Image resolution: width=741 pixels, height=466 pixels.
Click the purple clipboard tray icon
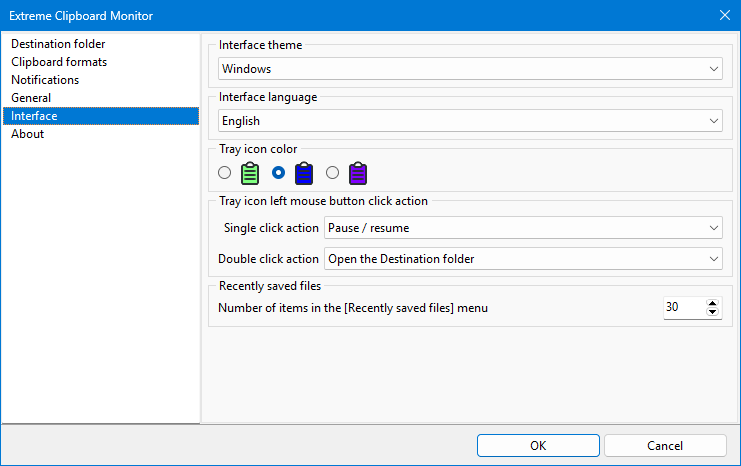tap(358, 173)
